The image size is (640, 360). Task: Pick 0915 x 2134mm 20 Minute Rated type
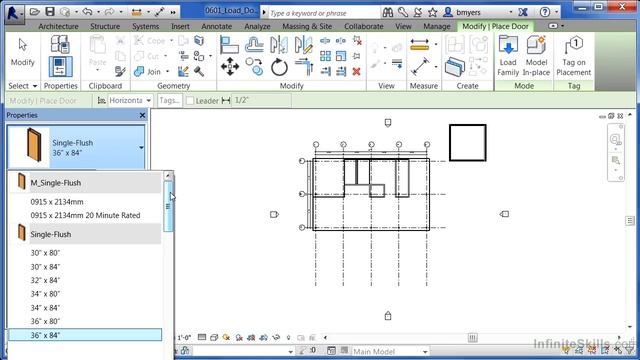point(85,216)
